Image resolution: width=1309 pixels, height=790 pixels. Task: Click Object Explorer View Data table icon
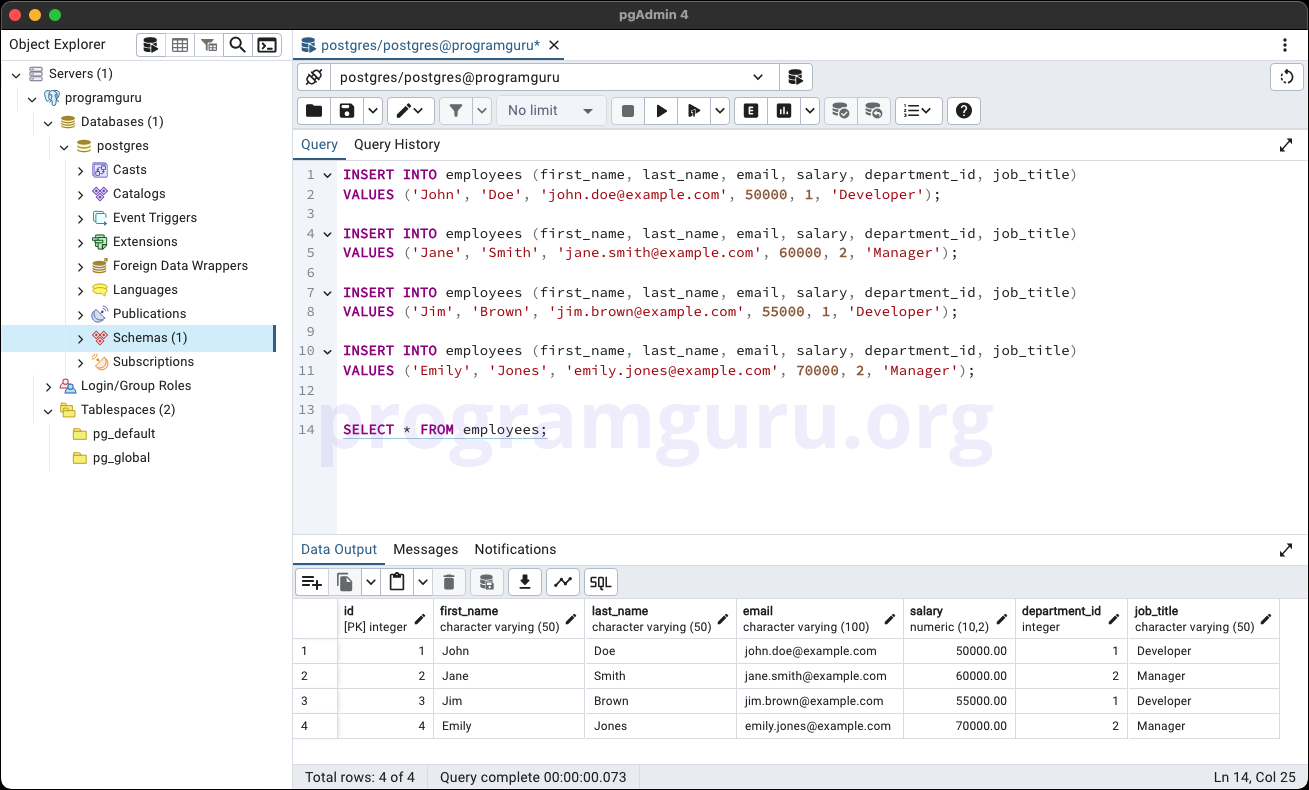click(x=180, y=45)
